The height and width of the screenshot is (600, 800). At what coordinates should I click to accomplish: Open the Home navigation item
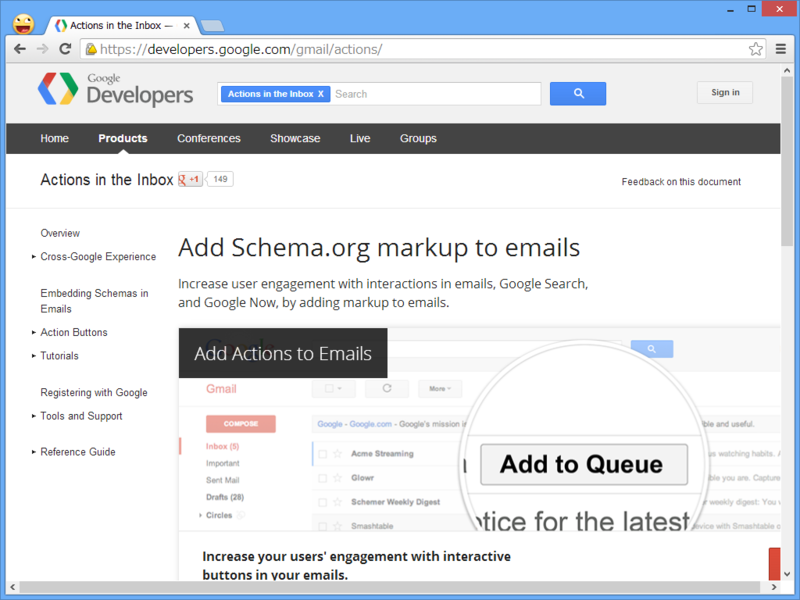[x=55, y=138]
